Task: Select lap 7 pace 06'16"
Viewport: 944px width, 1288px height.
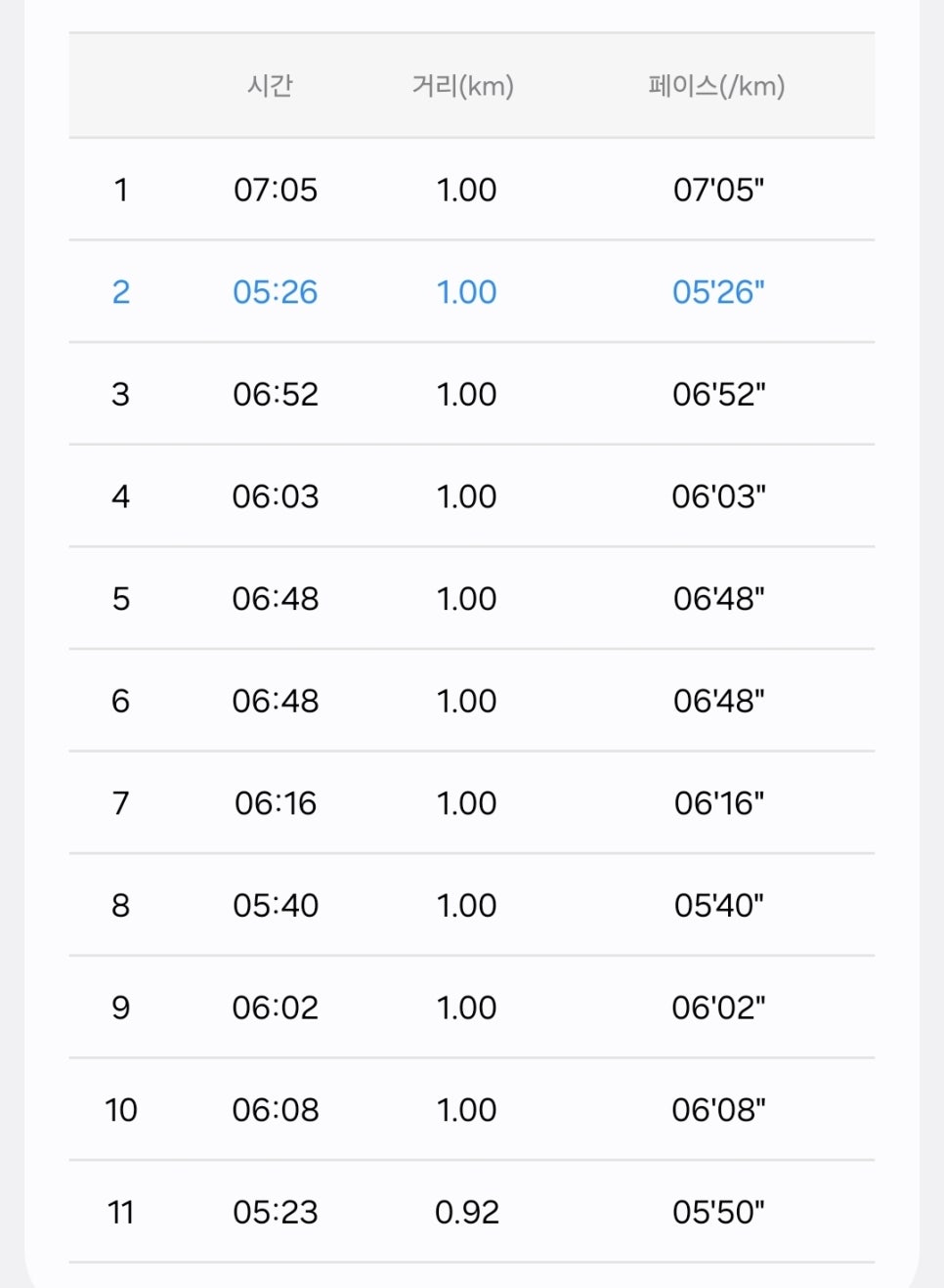Action: [718, 803]
